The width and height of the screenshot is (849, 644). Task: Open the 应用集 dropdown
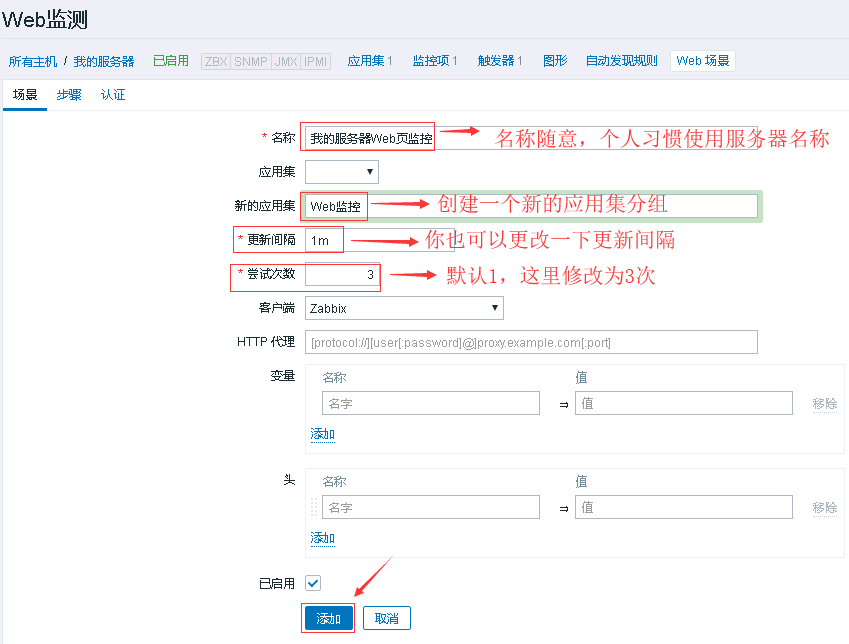pyautogui.click(x=342, y=172)
